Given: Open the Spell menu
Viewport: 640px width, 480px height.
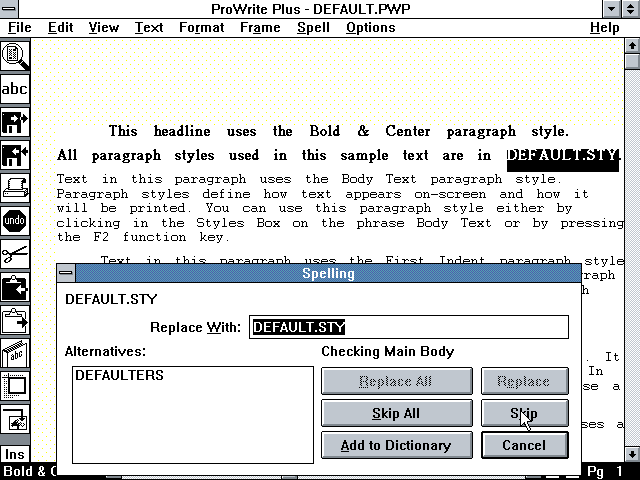Looking at the screenshot, I should (x=313, y=27).
